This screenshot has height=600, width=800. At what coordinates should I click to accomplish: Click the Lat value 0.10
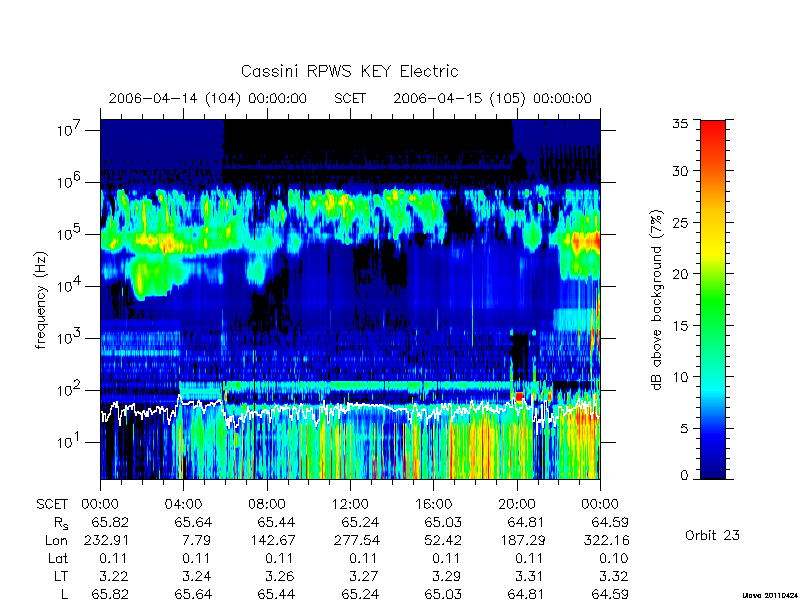click(x=614, y=558)
